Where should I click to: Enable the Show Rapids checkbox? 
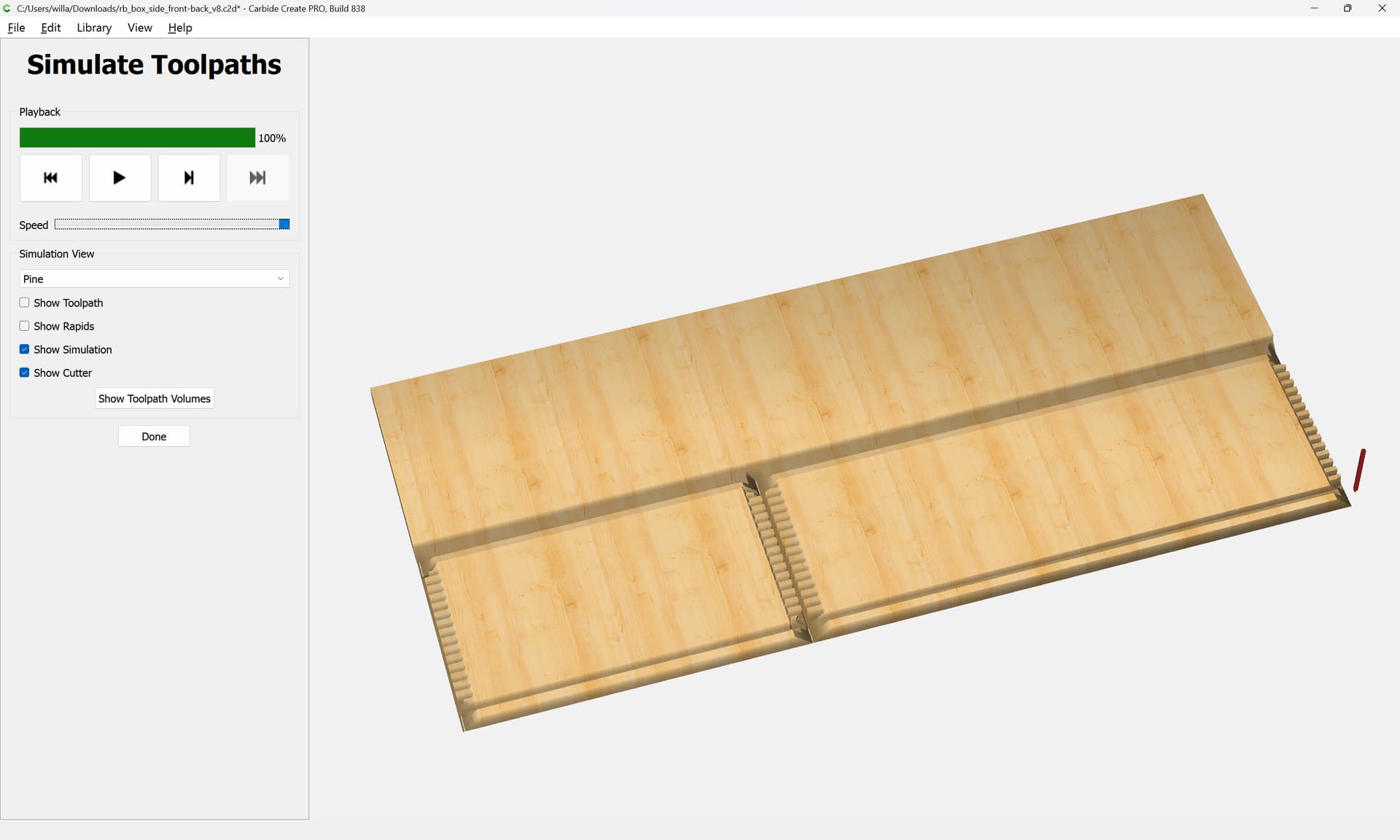25,326
